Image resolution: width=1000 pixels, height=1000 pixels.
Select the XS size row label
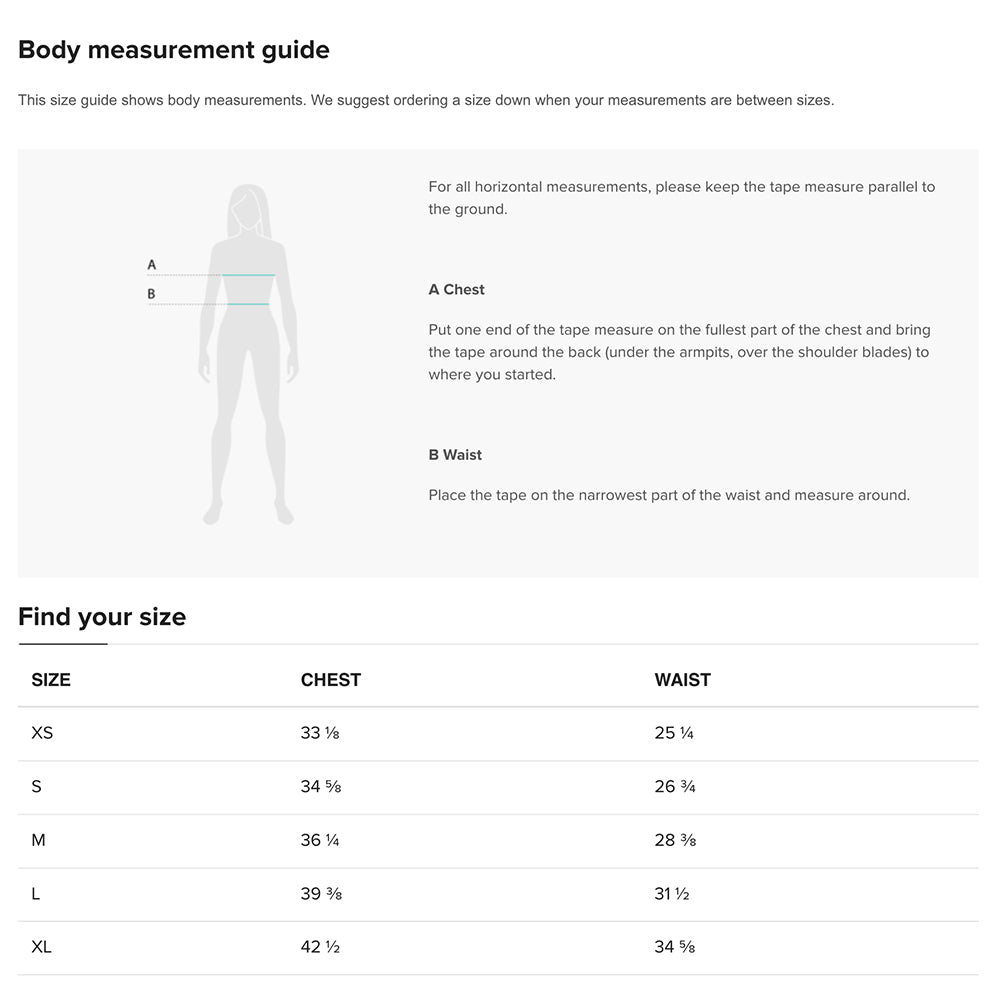[x=42, y=733]
